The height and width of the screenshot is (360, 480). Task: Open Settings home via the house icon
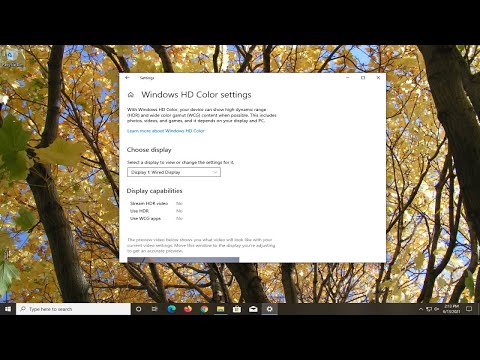pyautogui.click(x=131, y=95)
